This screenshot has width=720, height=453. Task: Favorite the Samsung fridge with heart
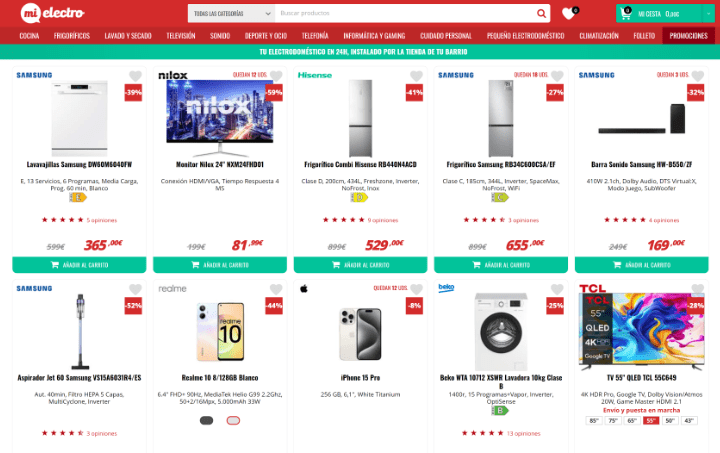pyautogui.click(x=557, y=76)
